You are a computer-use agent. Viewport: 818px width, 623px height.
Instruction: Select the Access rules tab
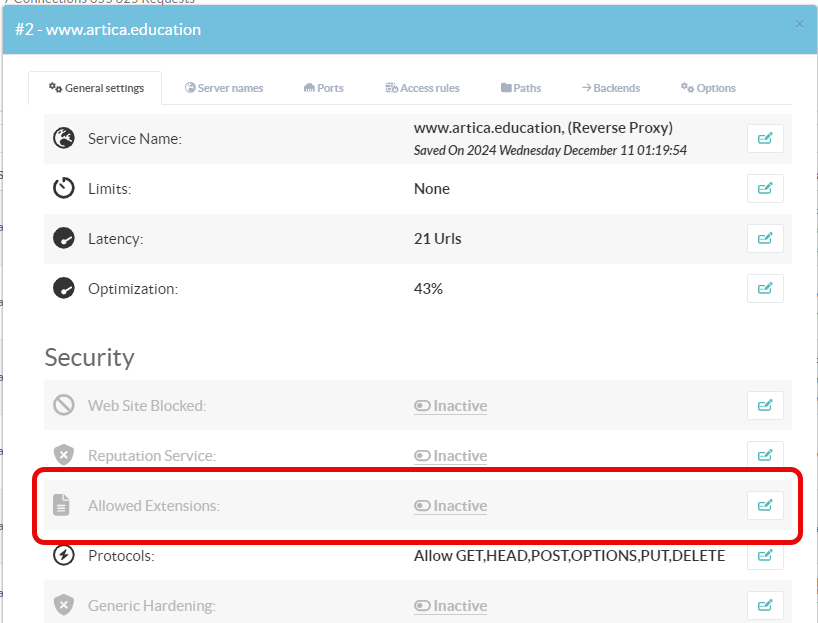(x=422, y=88)
